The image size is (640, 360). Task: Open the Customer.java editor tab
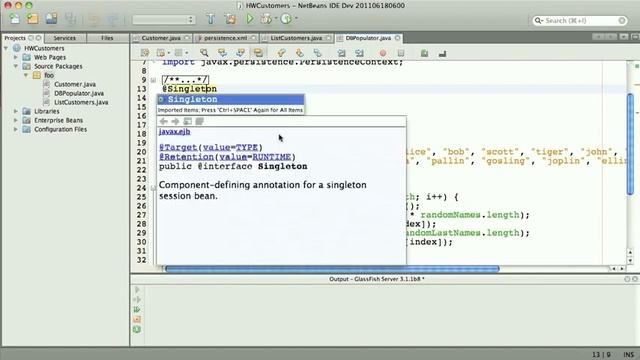click(x=161, y=38)
